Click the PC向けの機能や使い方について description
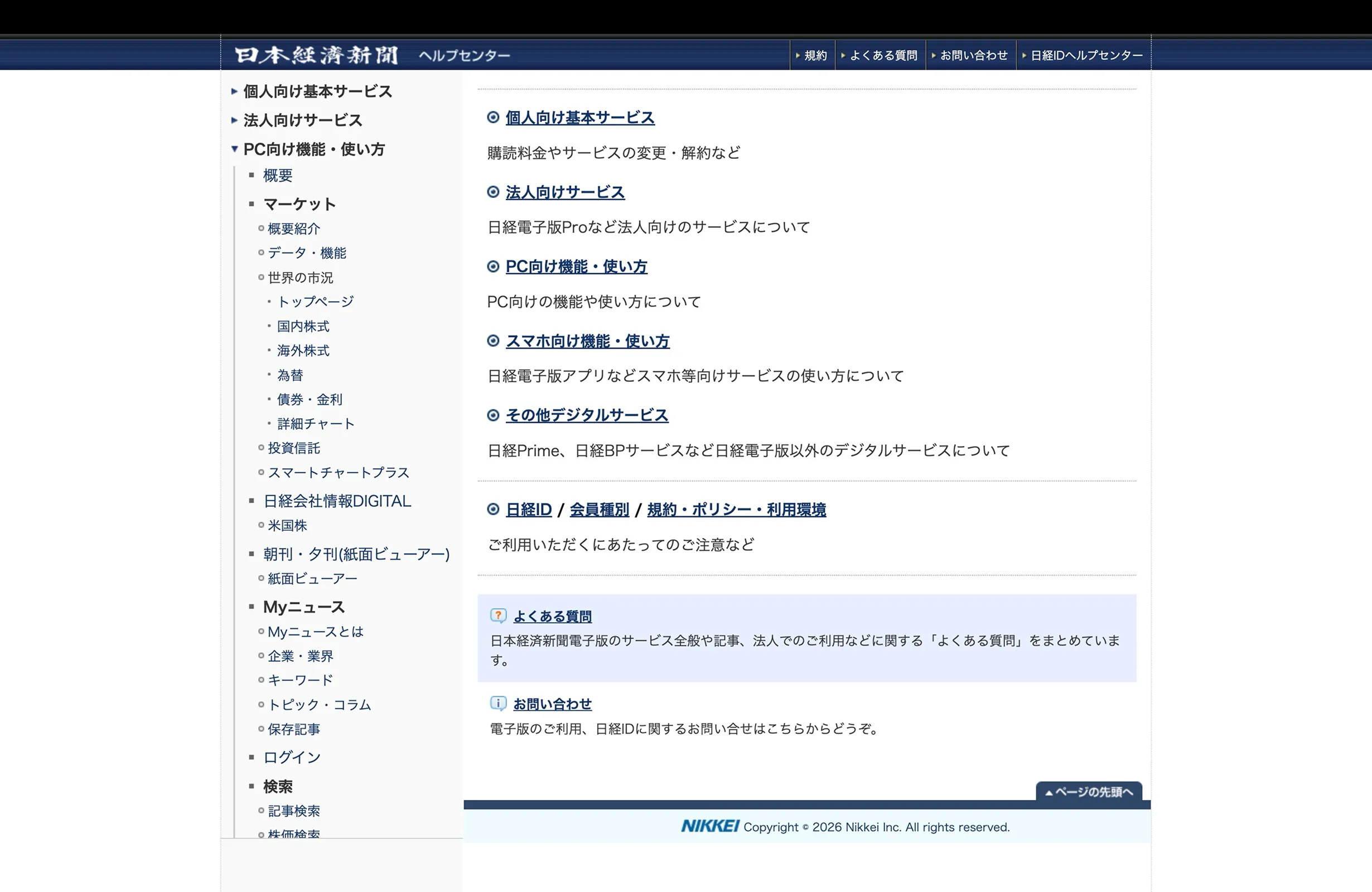 pyautogui.click(x=594, y=302)
